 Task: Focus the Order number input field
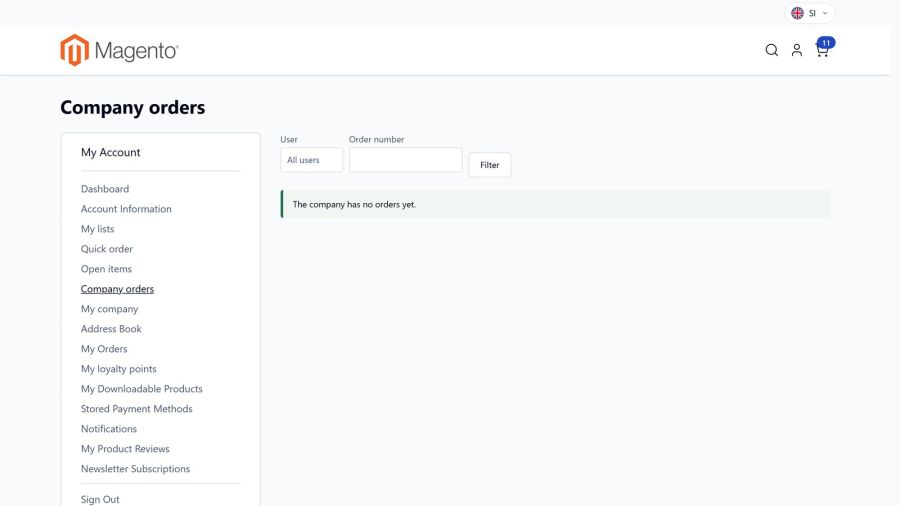(405, 160)
